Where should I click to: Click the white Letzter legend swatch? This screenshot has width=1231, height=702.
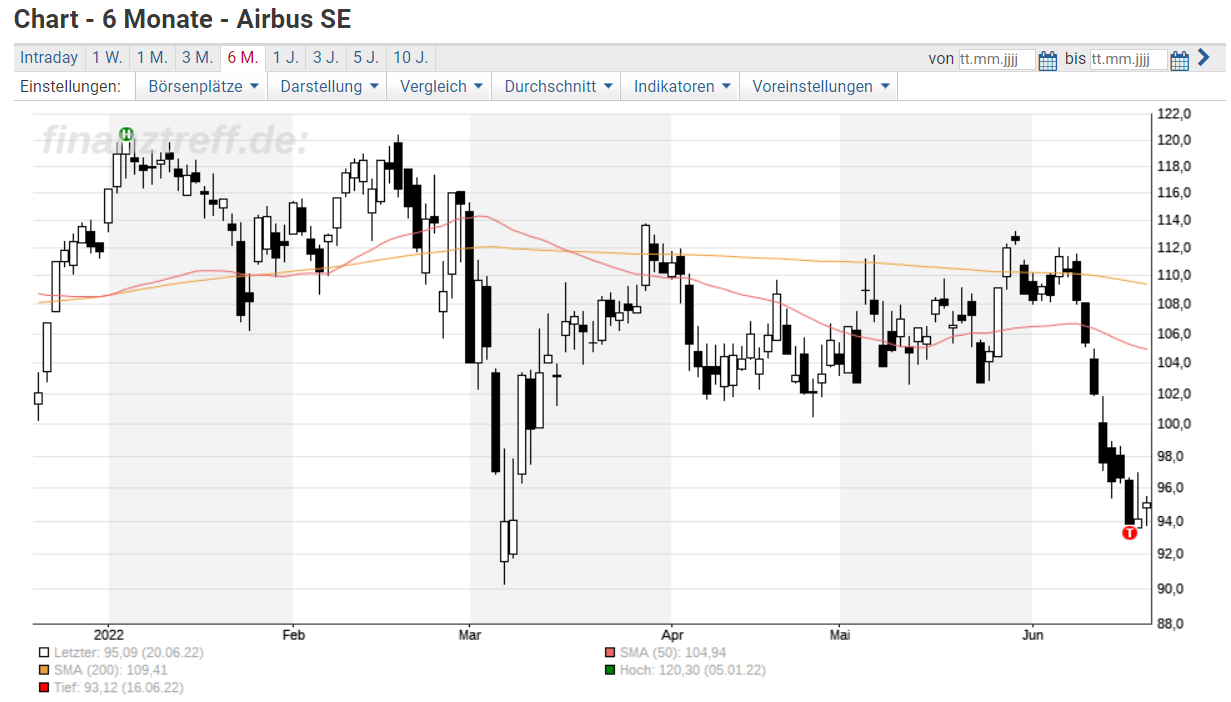(44, 653)
